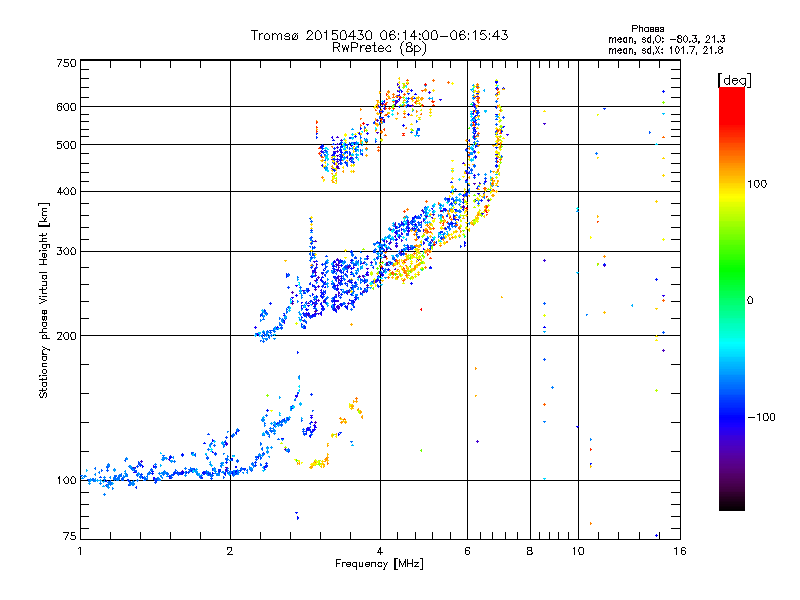Click the '[deg]' colorbar unit label
This screenshot has width=800, height=600.
point(734,80)
